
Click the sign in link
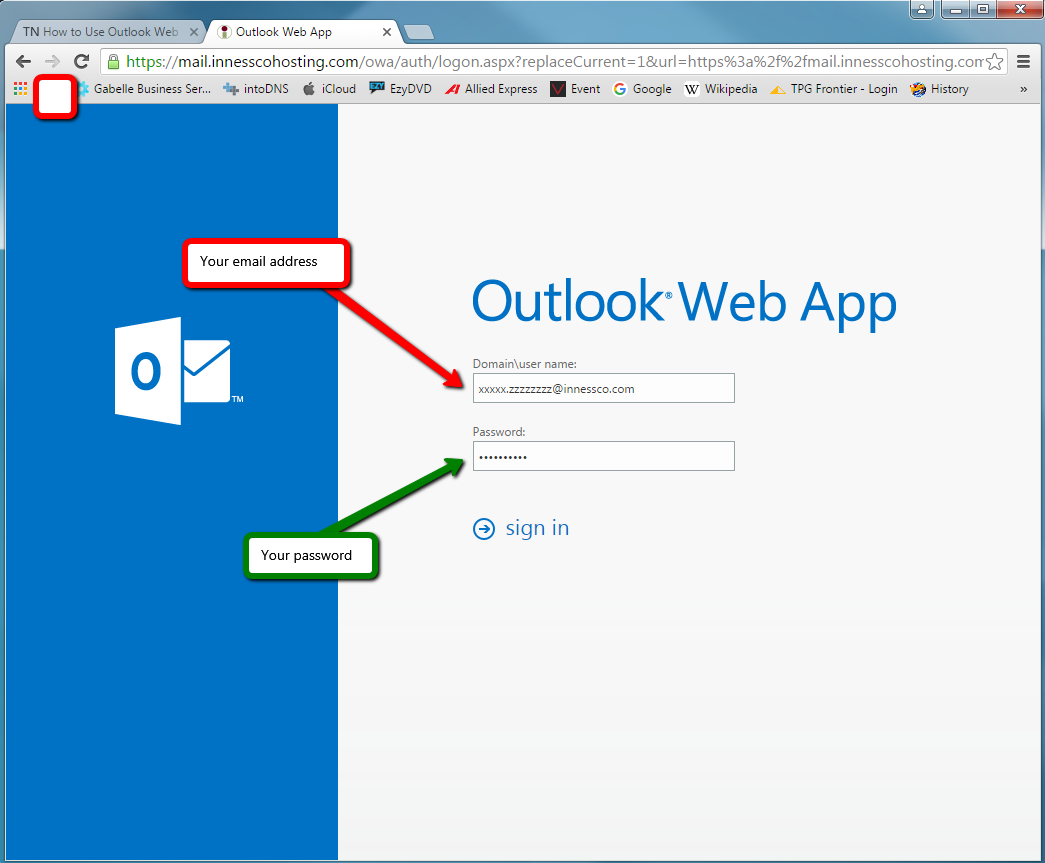point(537,528)
